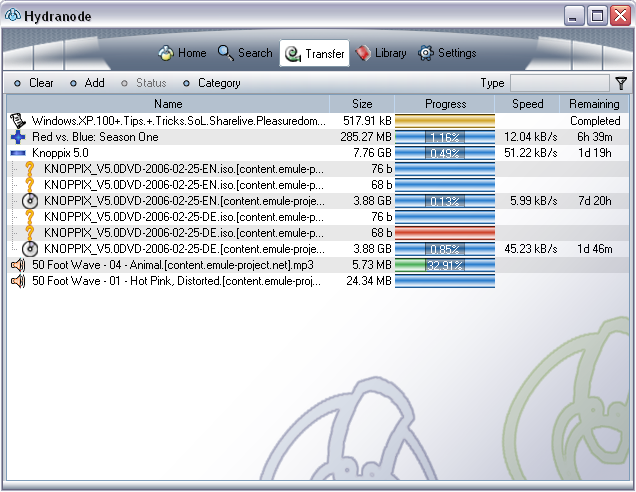This screenshot has height=492, width=636.
Task: Expand Red vs. Blue: Season One with plus icon
Action: [18, 137]
